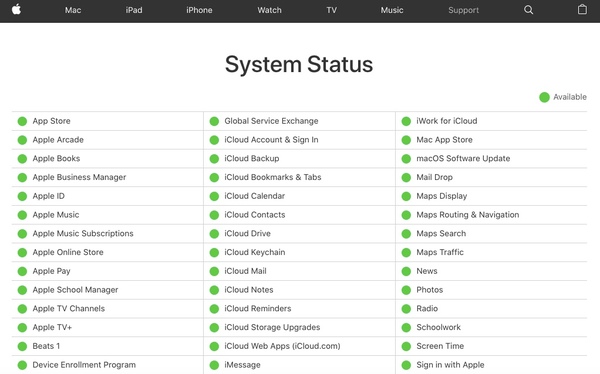Click the status dot for iCloud Keychain

214,253
